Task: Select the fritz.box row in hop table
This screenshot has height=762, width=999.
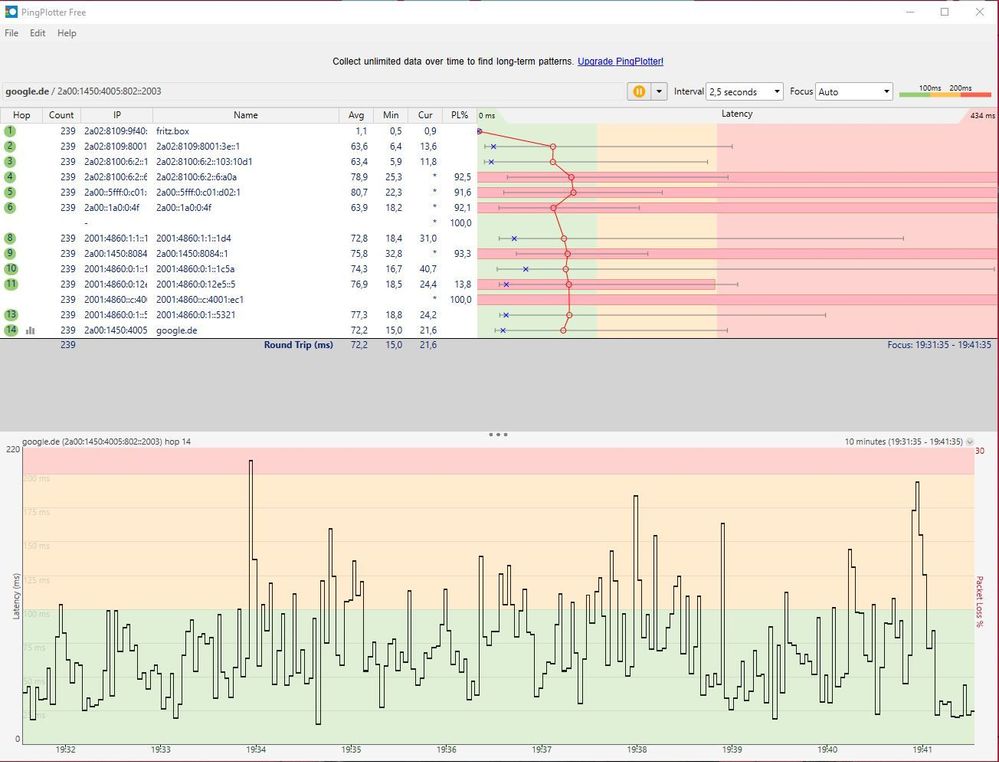Action: click(x=172, y=131)
